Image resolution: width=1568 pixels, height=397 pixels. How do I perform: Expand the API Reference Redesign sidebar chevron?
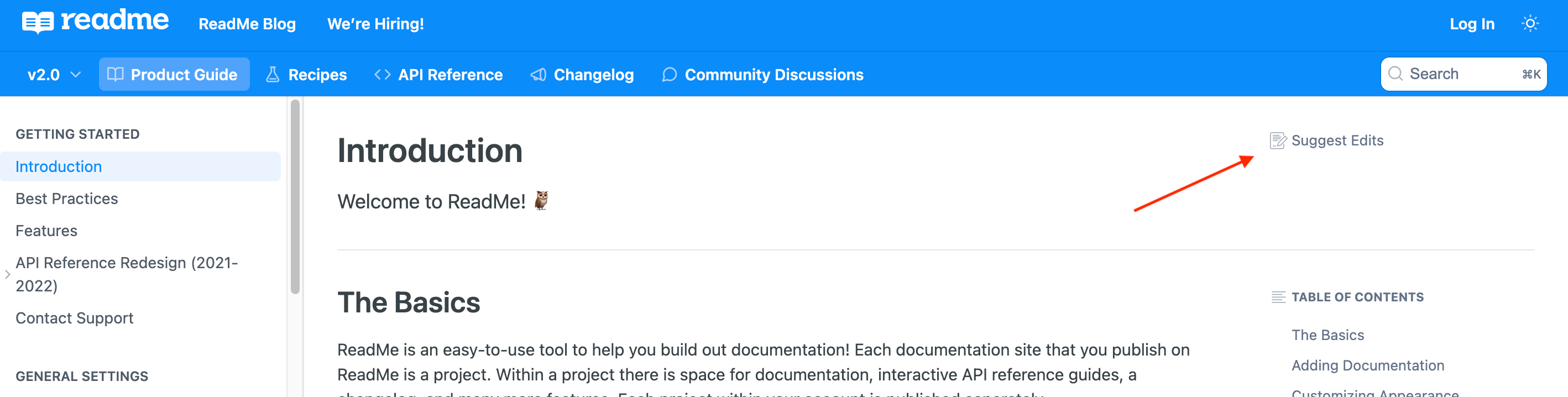point(7,274)
